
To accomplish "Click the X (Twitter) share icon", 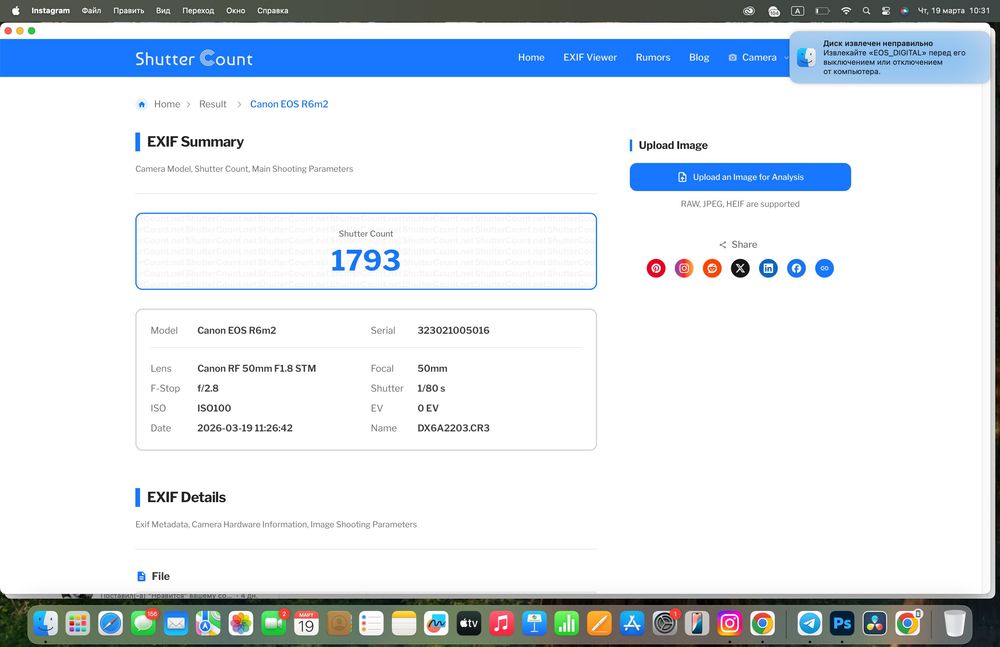I will tap(740, 268).
